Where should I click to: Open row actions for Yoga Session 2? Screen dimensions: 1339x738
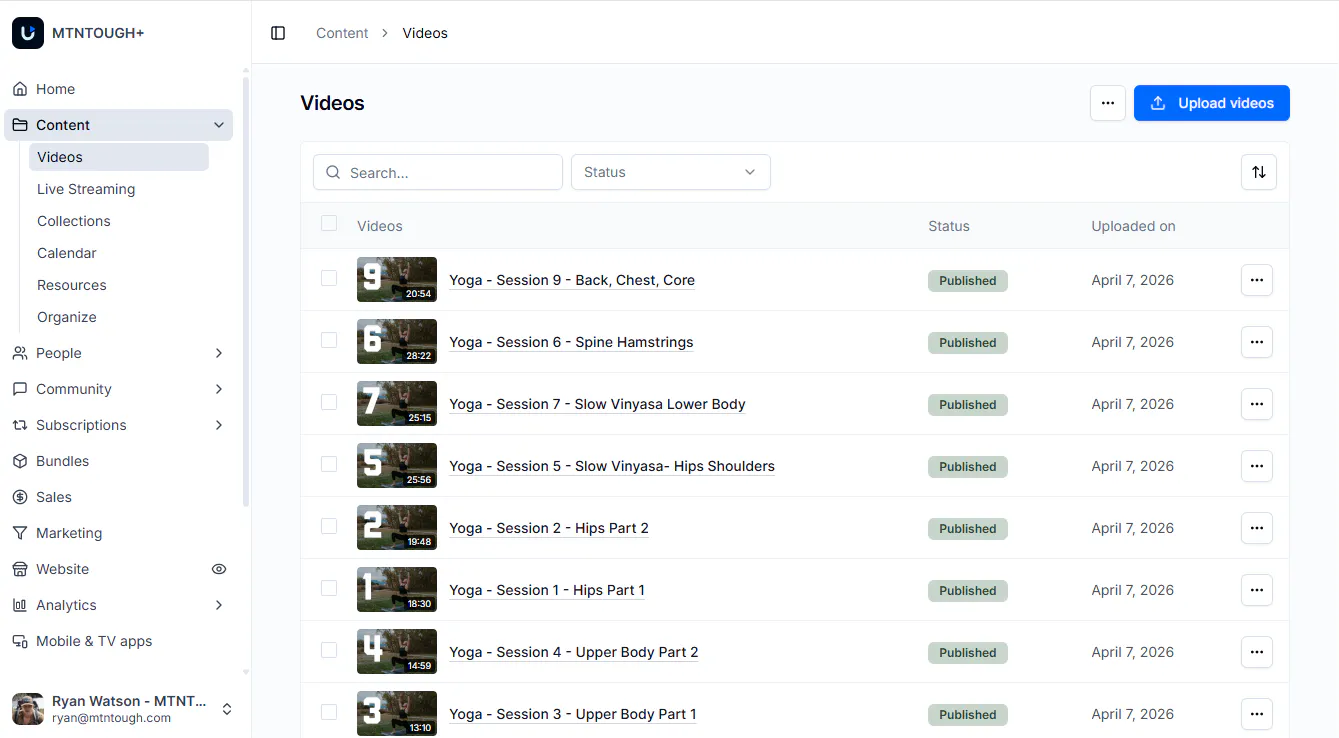coord(1257,528)
